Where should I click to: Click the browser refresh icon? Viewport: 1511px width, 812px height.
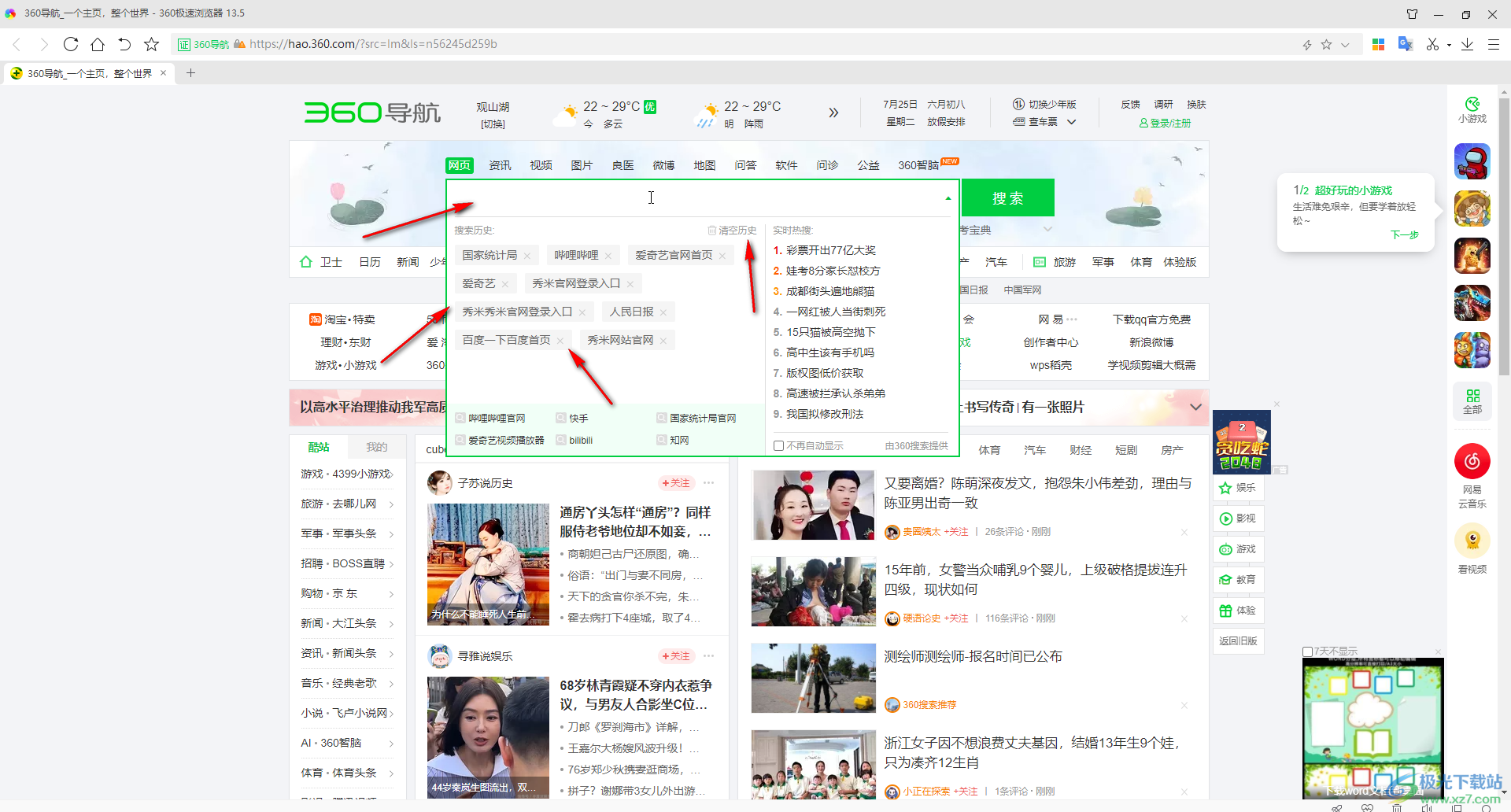point(71,44)
